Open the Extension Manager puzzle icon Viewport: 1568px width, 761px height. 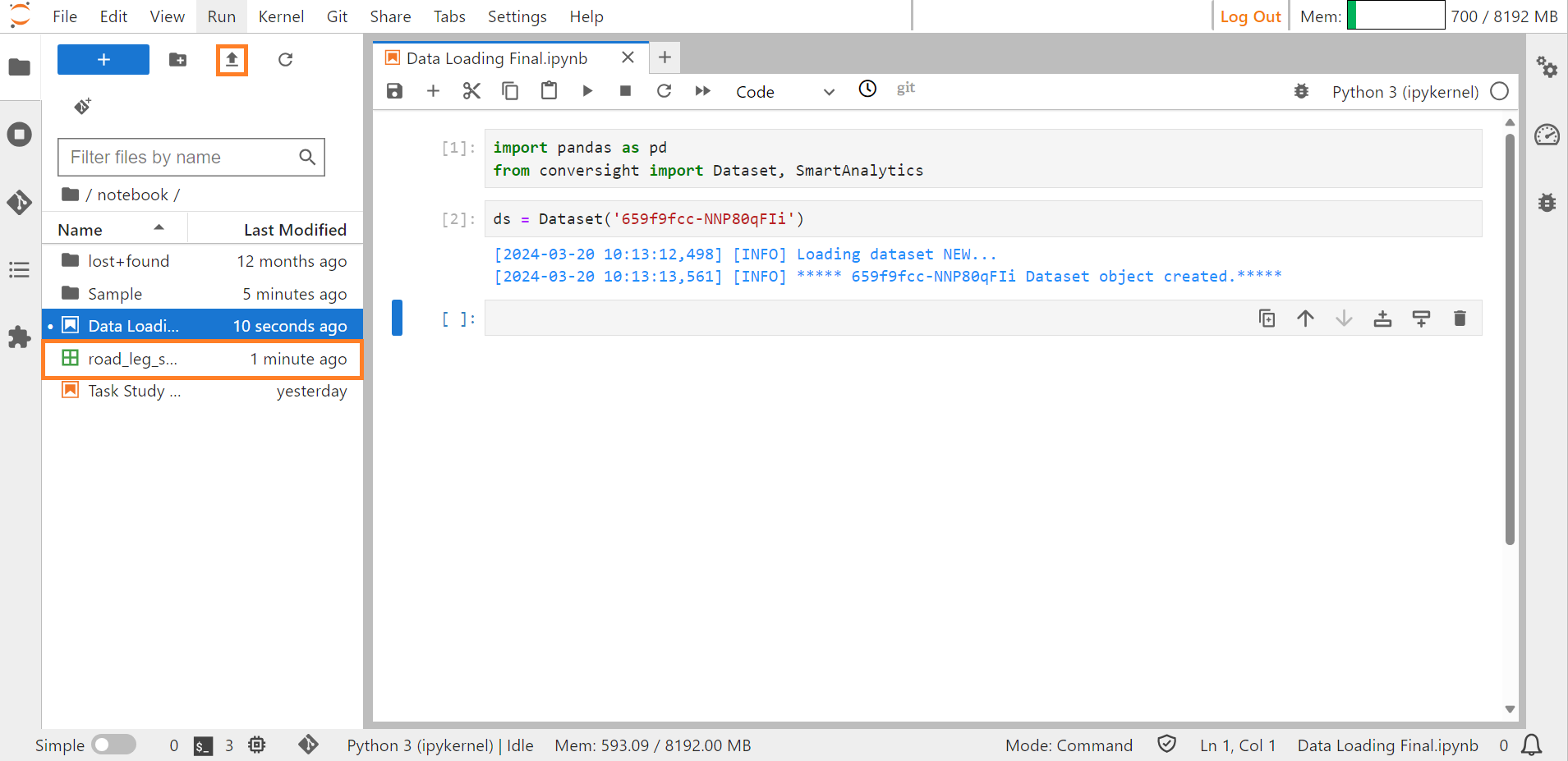20,337
